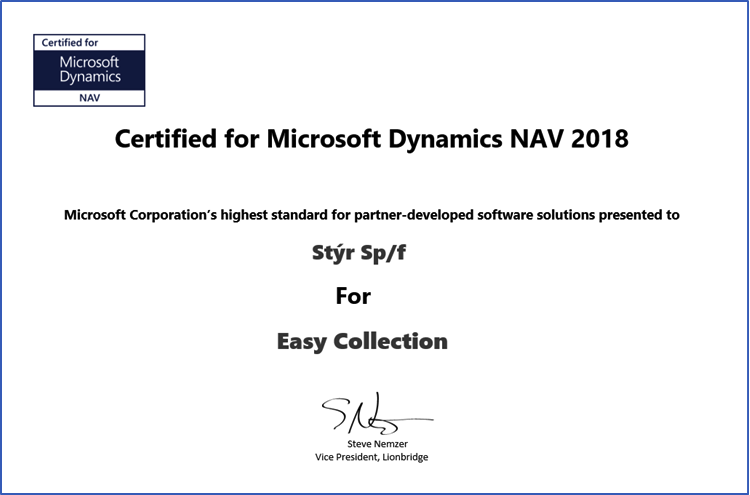Click the title "Vice President, Lionbridge"
The width and height of the screenshot is (750, 495).
pyautogui.click(x=372, y=457)
